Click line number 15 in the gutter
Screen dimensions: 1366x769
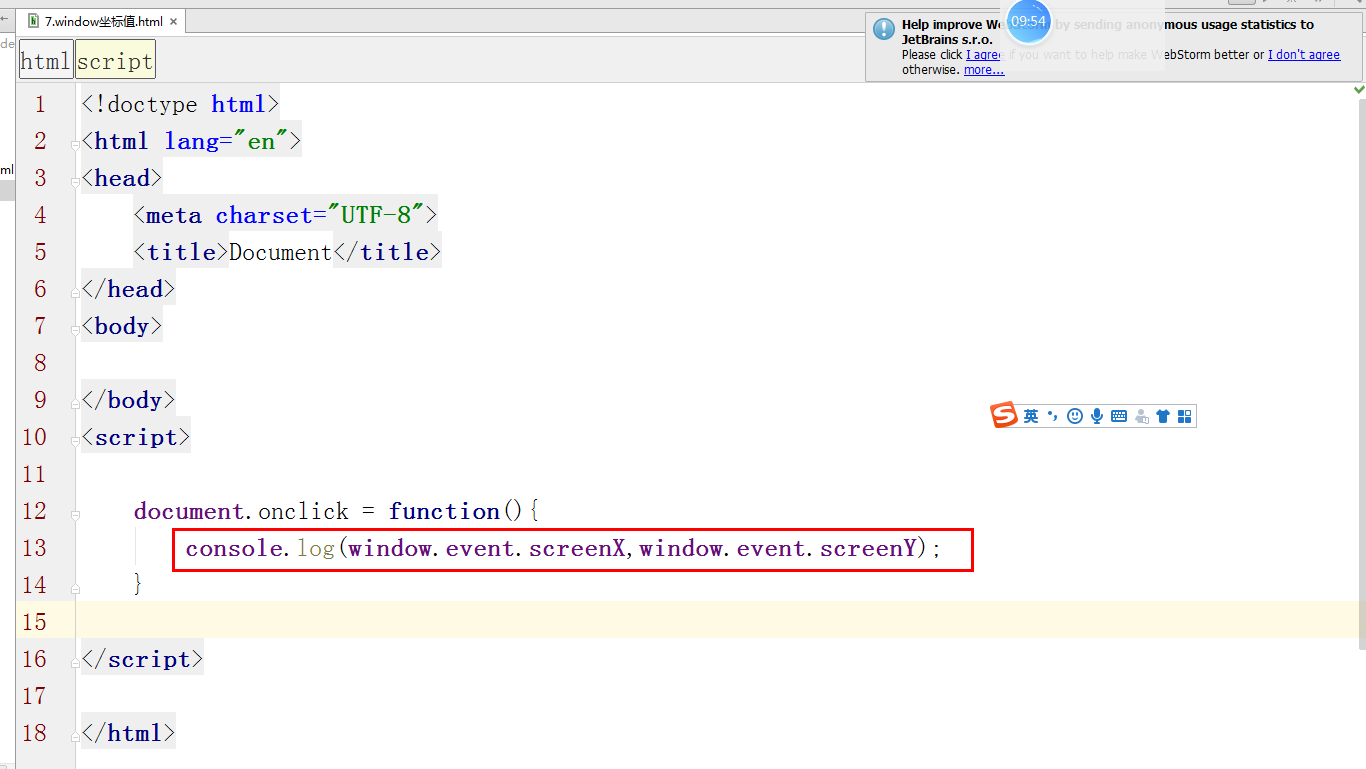(x=34, y=622)
